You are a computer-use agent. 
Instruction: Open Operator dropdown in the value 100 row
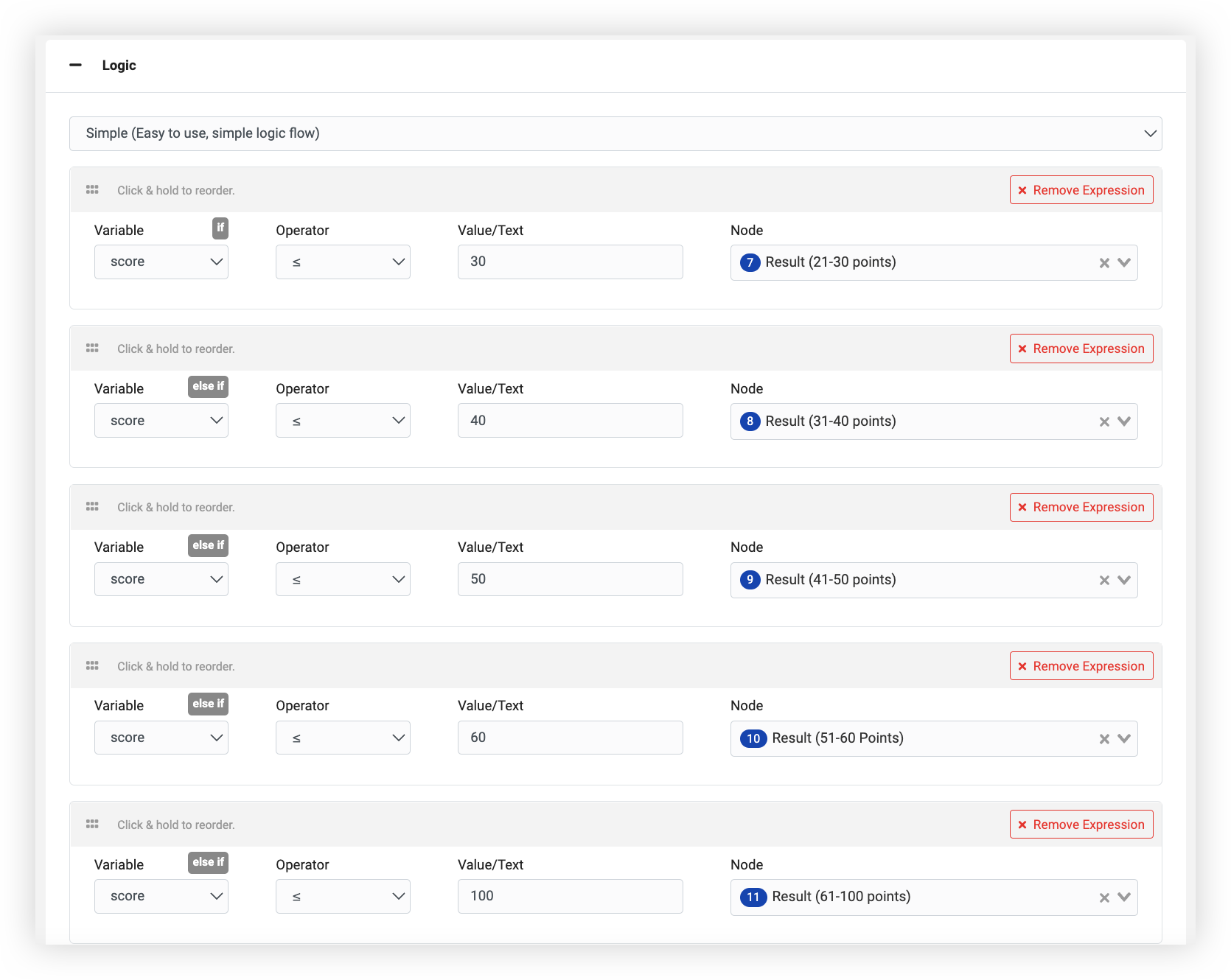pyautogui.click(x=343, y=896)
